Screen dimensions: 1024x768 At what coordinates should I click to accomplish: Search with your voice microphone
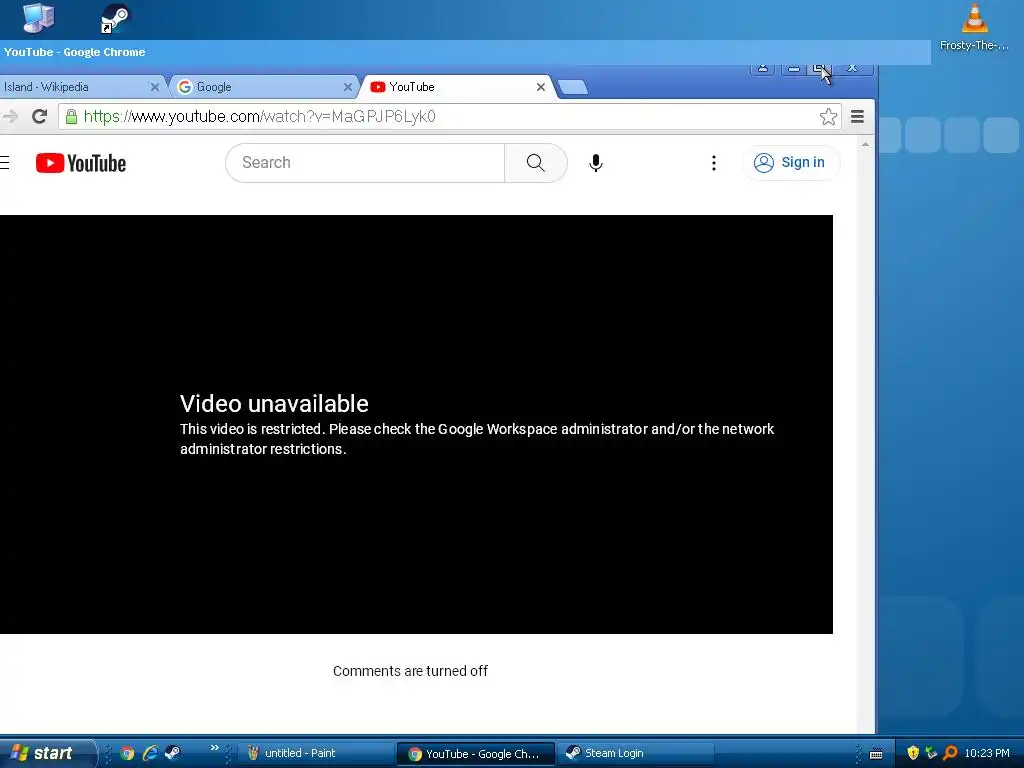click(596, 163)
